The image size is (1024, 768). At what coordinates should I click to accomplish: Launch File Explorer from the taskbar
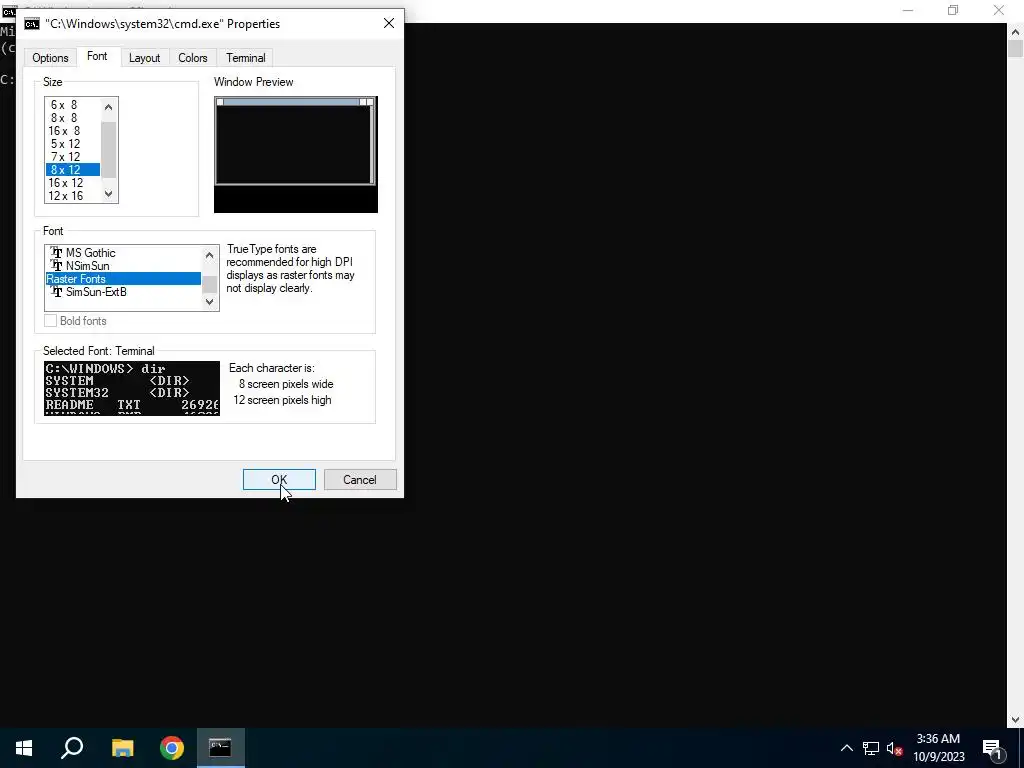point(122,748)
